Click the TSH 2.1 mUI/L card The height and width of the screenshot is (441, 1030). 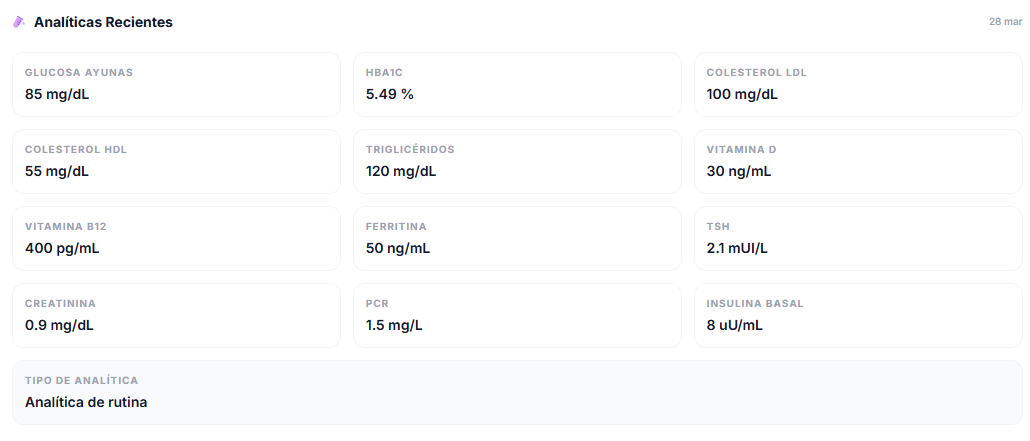click(x=858, y=238)
